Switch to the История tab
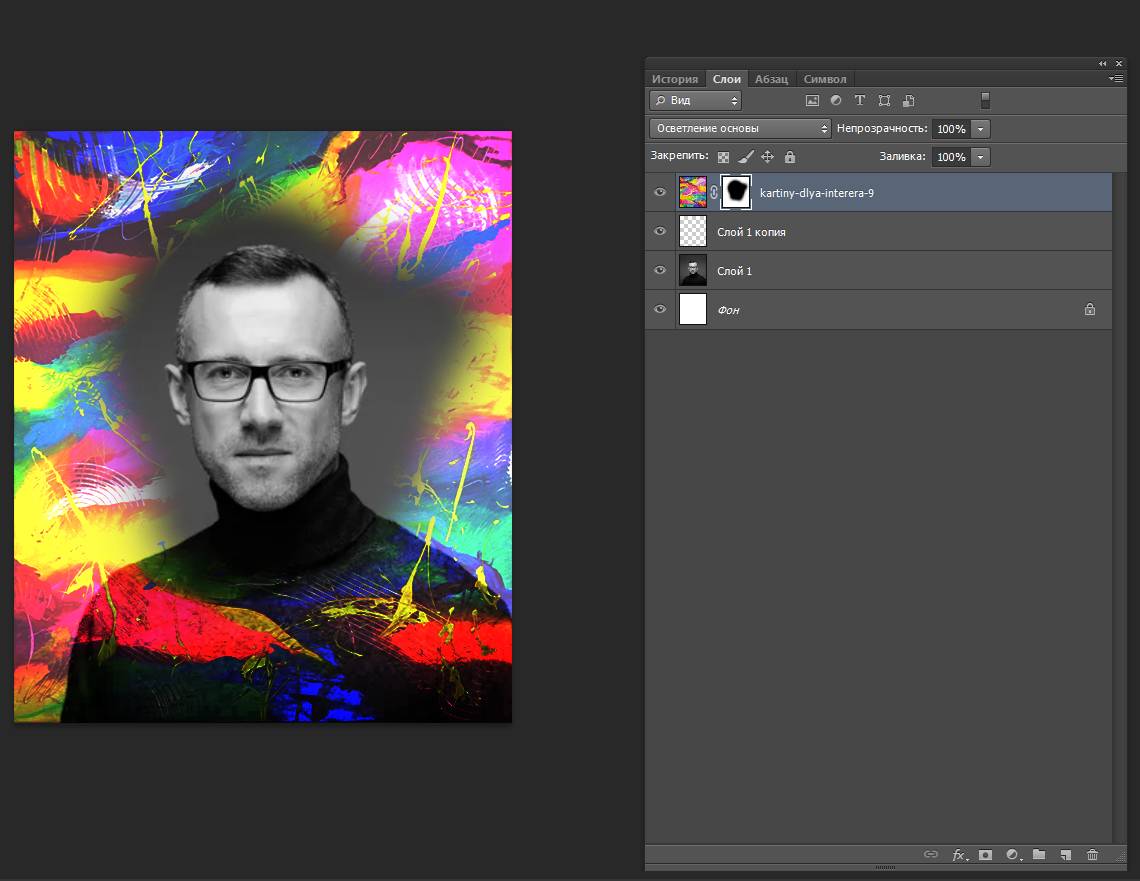 (x=675, y=79)
